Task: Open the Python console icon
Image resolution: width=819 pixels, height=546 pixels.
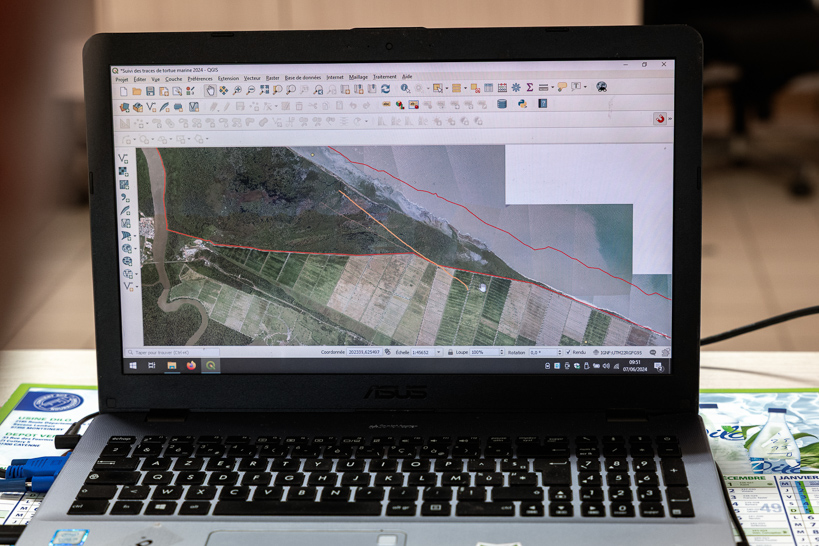Action: click(x=522, y=104)
